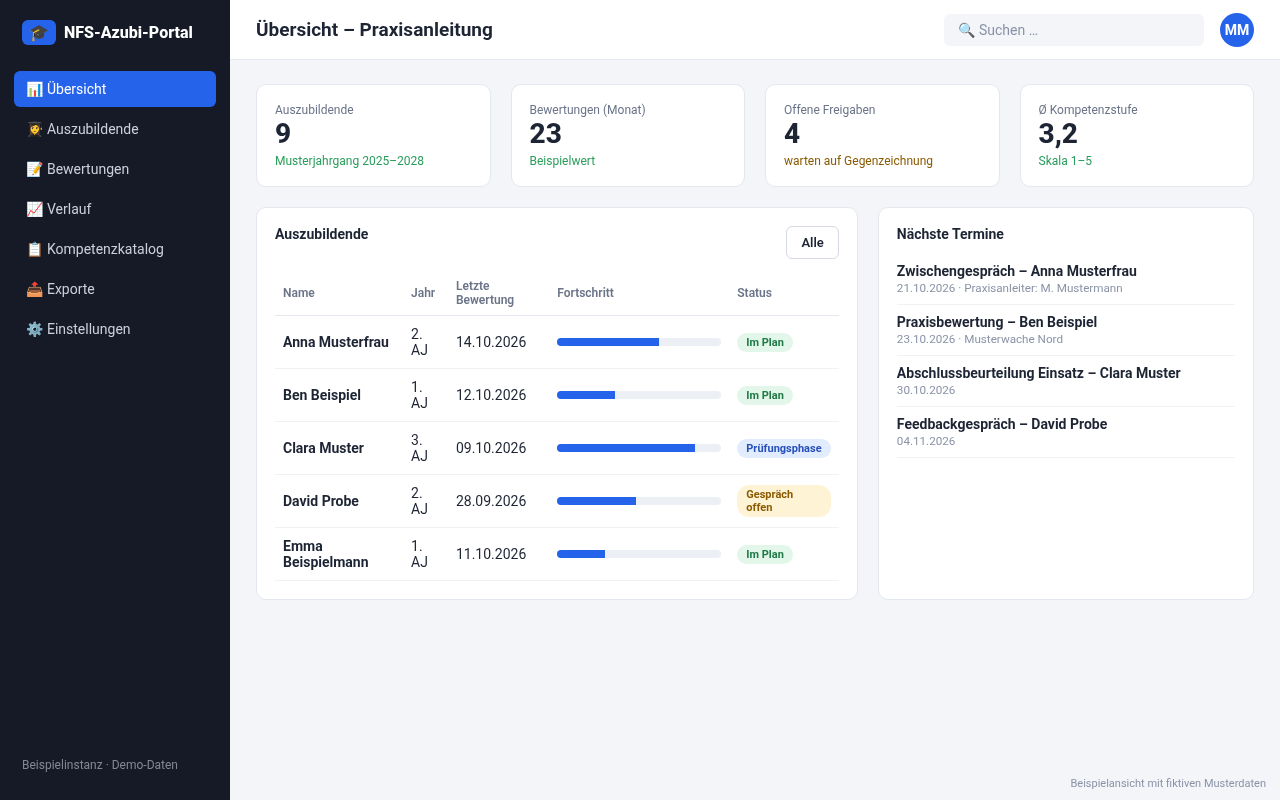Open Einstellungen in the sidebar
Screen dimensions: 1280x800
[115, 329]
